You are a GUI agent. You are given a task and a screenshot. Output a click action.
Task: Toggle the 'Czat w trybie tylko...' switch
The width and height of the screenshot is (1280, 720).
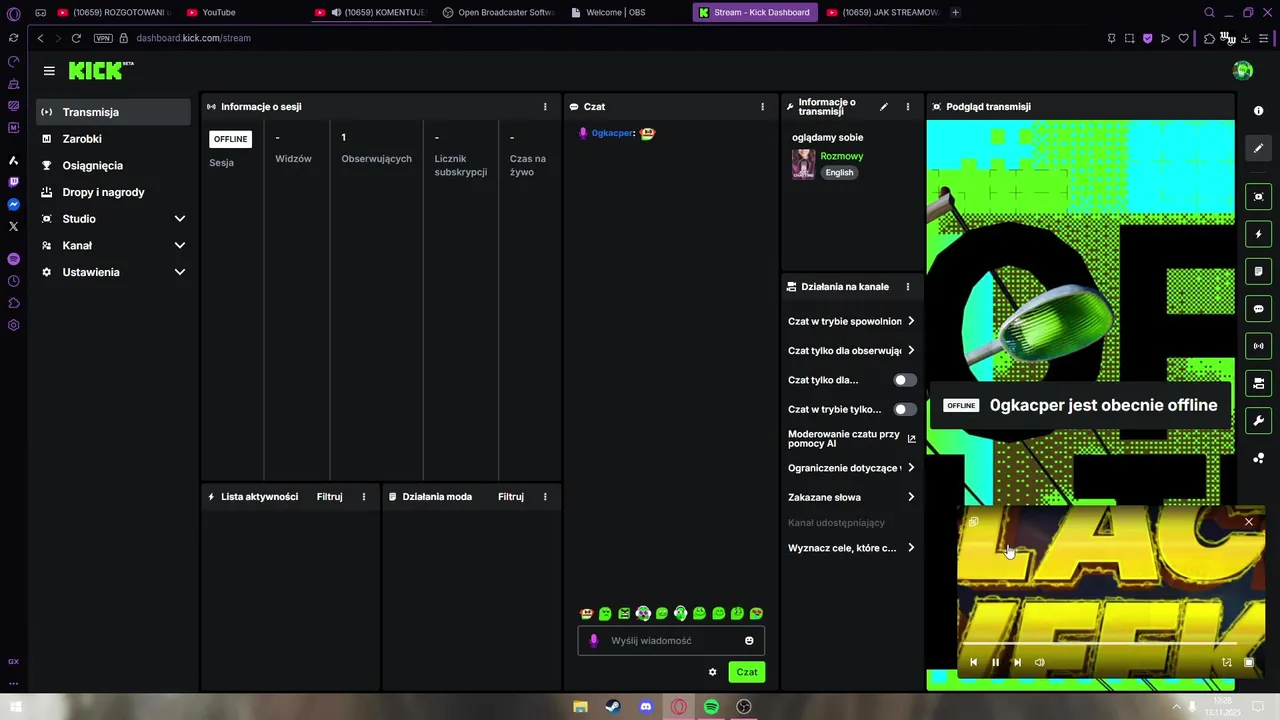[905, 409]
